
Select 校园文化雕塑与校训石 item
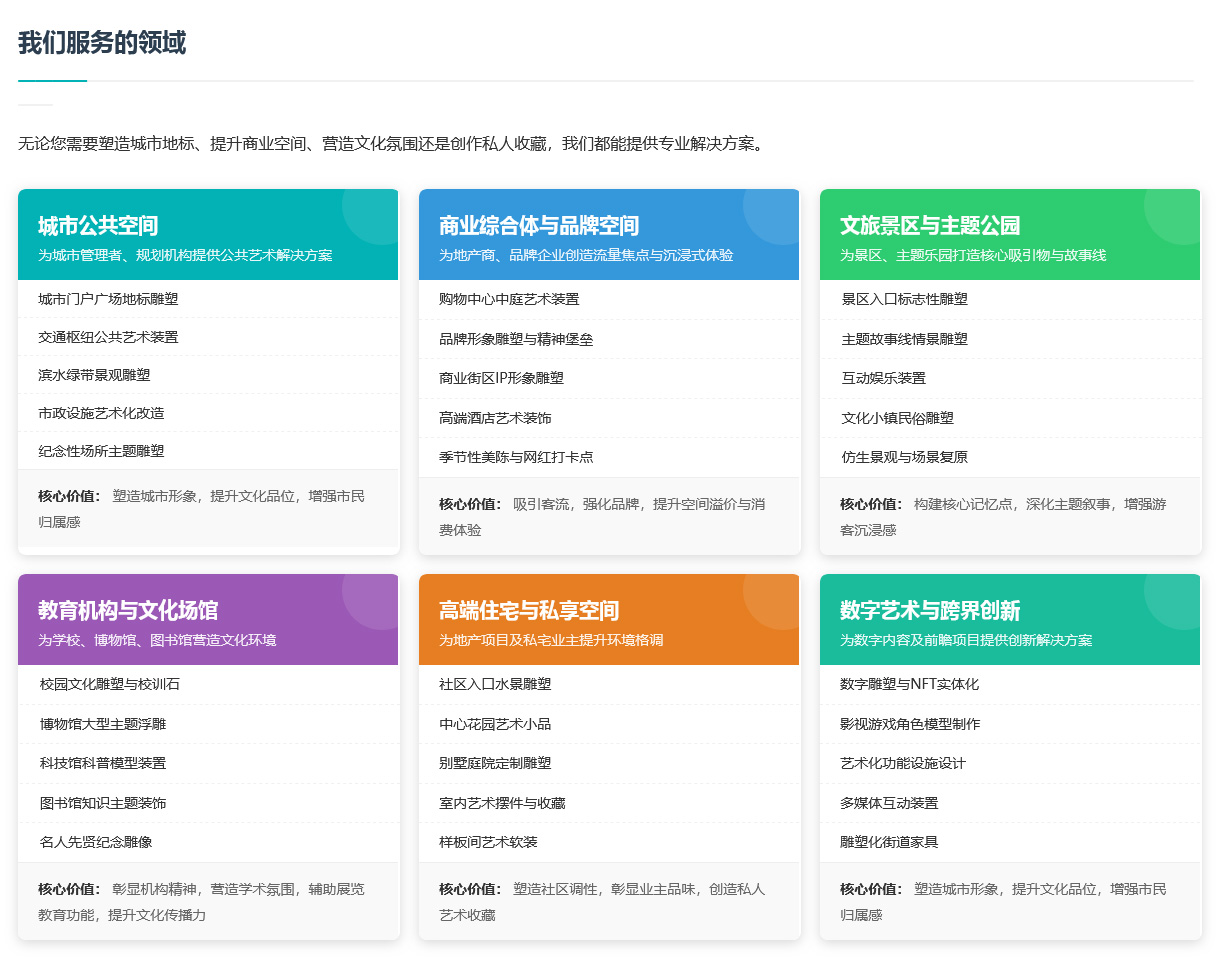tap(110, 684)
